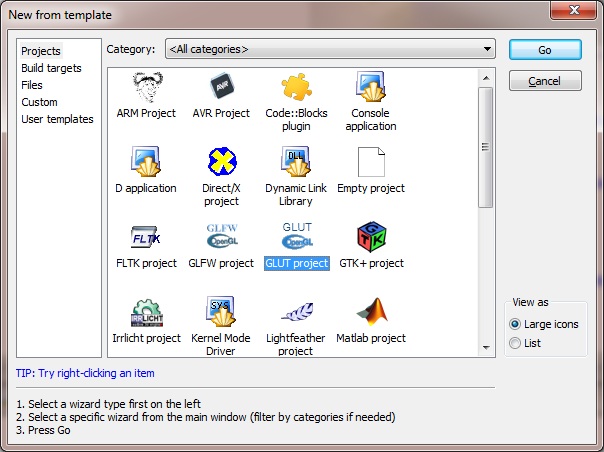The image size is (604, 452).
Task: Switch view to List mode
Action: pos(525,343)
